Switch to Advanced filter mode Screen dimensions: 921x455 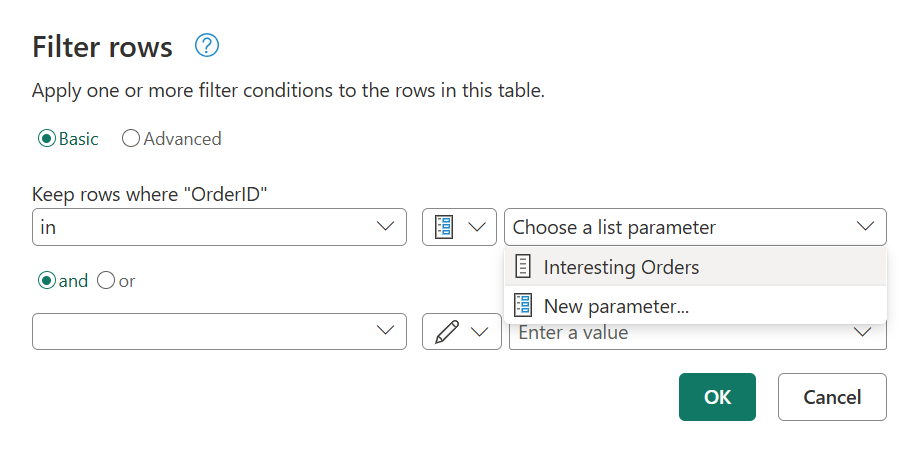tap(131, 139)
